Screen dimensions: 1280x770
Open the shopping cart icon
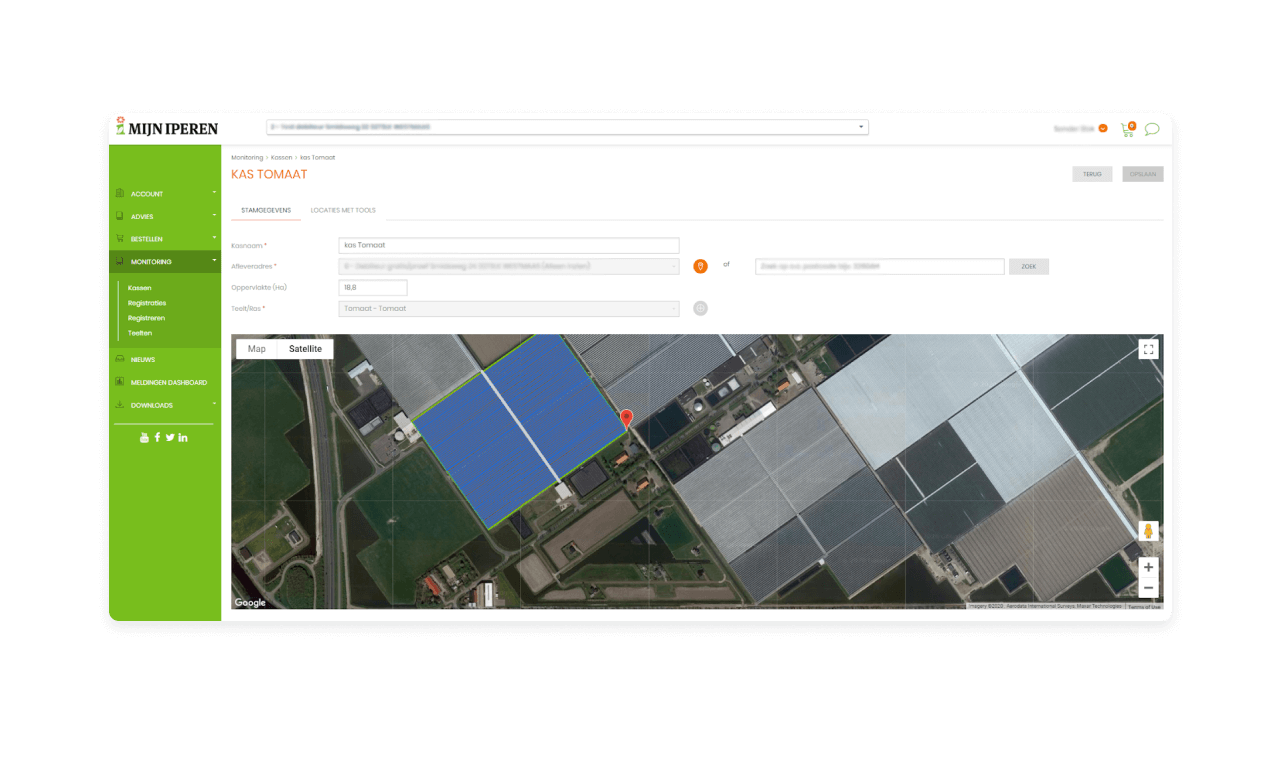[1125, 128]
